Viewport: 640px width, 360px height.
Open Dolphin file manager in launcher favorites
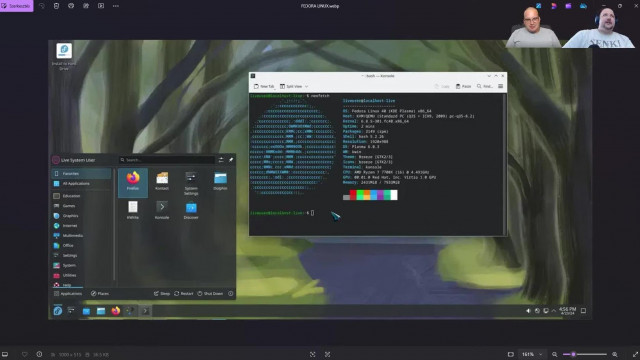coord(220,182)
